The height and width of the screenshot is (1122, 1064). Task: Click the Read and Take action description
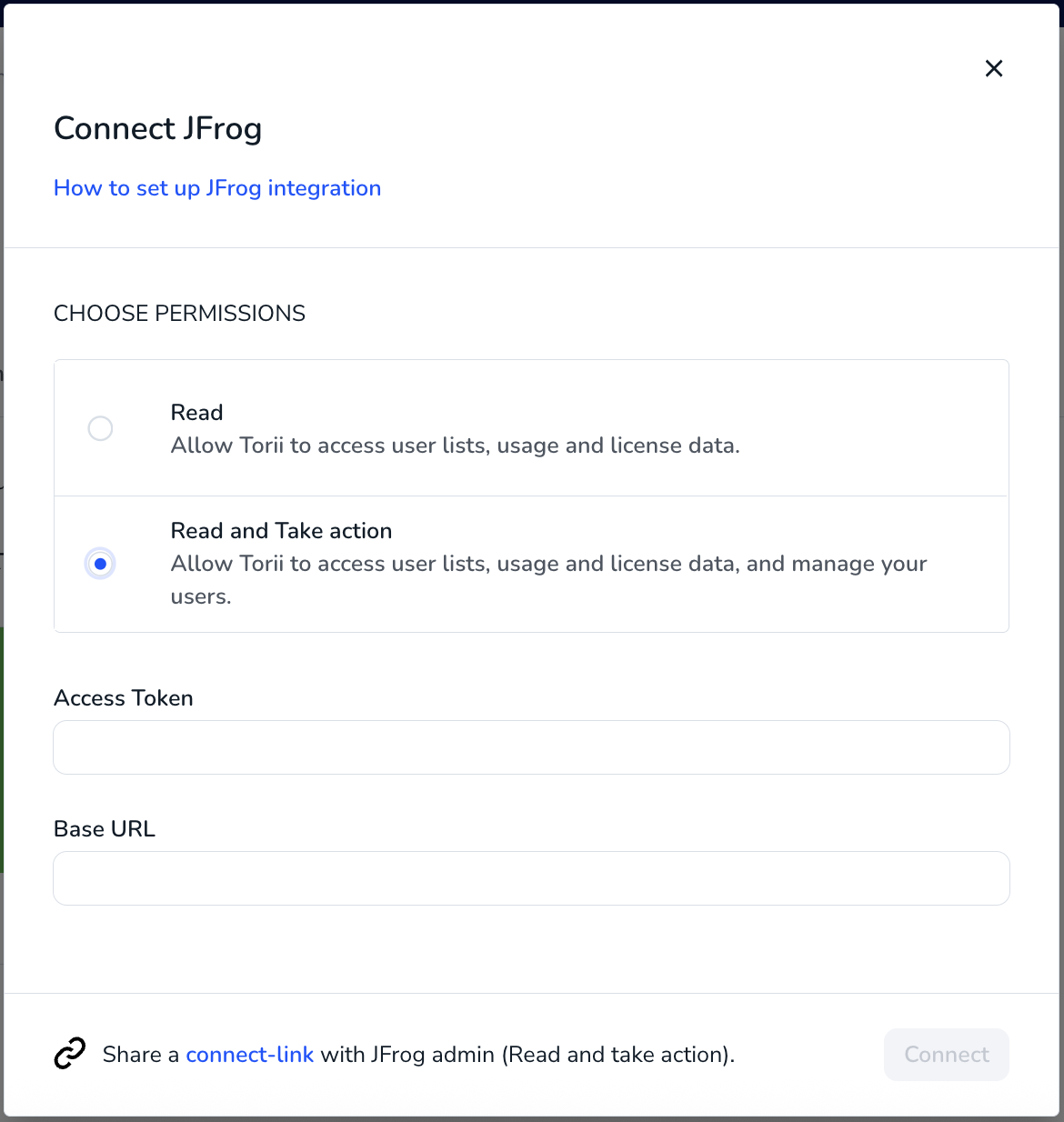tap(547, 579)
